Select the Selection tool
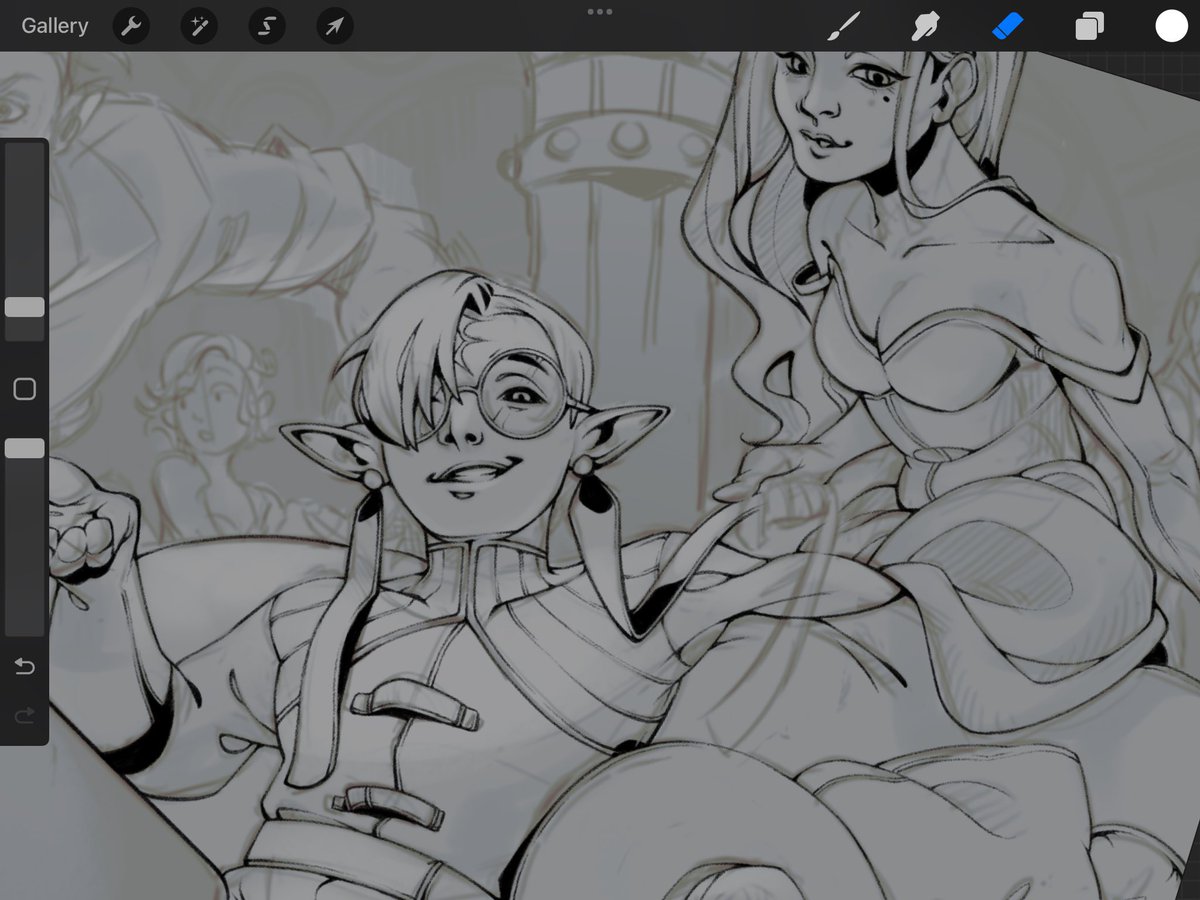The height and width of the screenshot is (900, 1200). (x=266, y=26)
